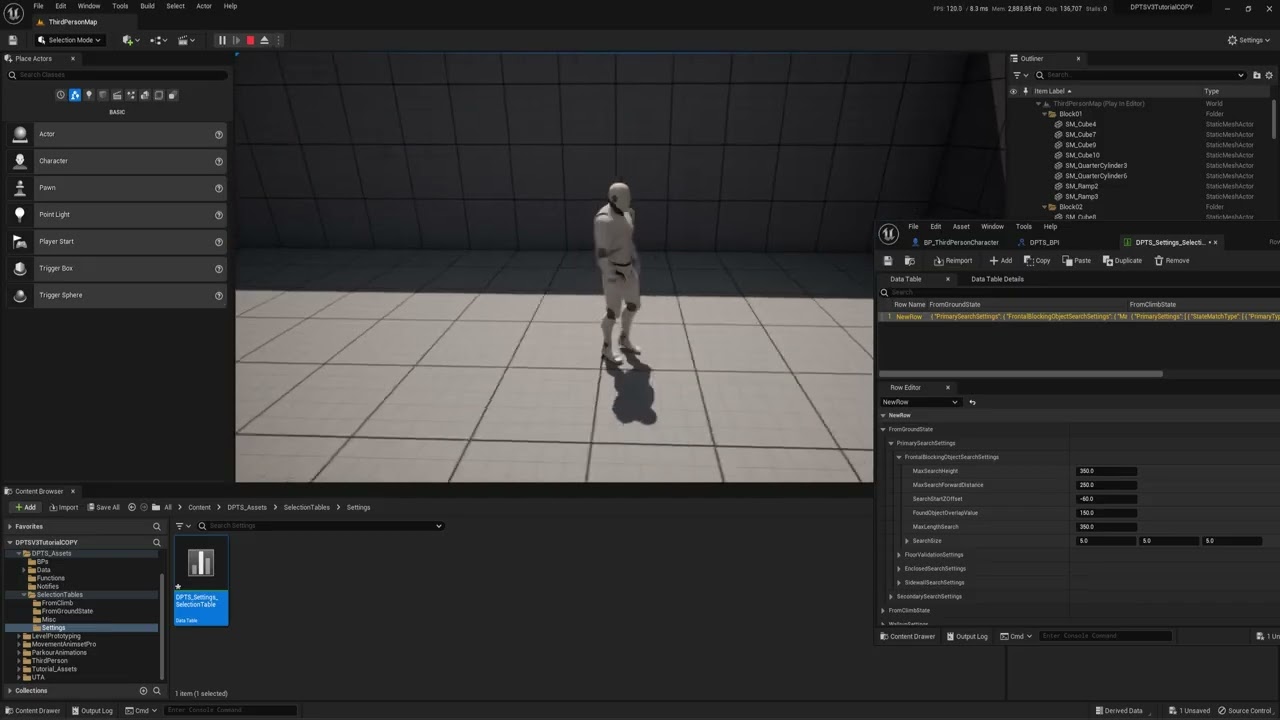Show Recently Placed actors category
1280x720 pixels.
click(x=60, y=95)
